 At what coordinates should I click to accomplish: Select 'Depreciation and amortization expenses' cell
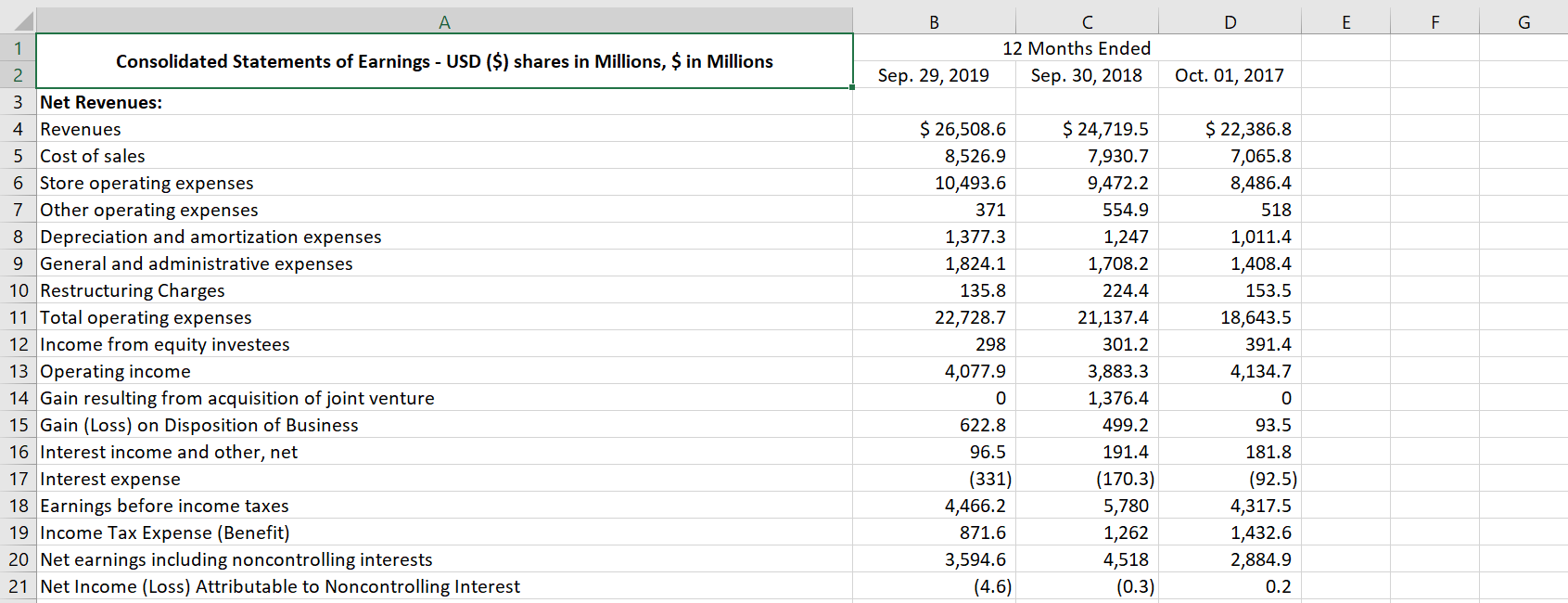click(444, 237)
